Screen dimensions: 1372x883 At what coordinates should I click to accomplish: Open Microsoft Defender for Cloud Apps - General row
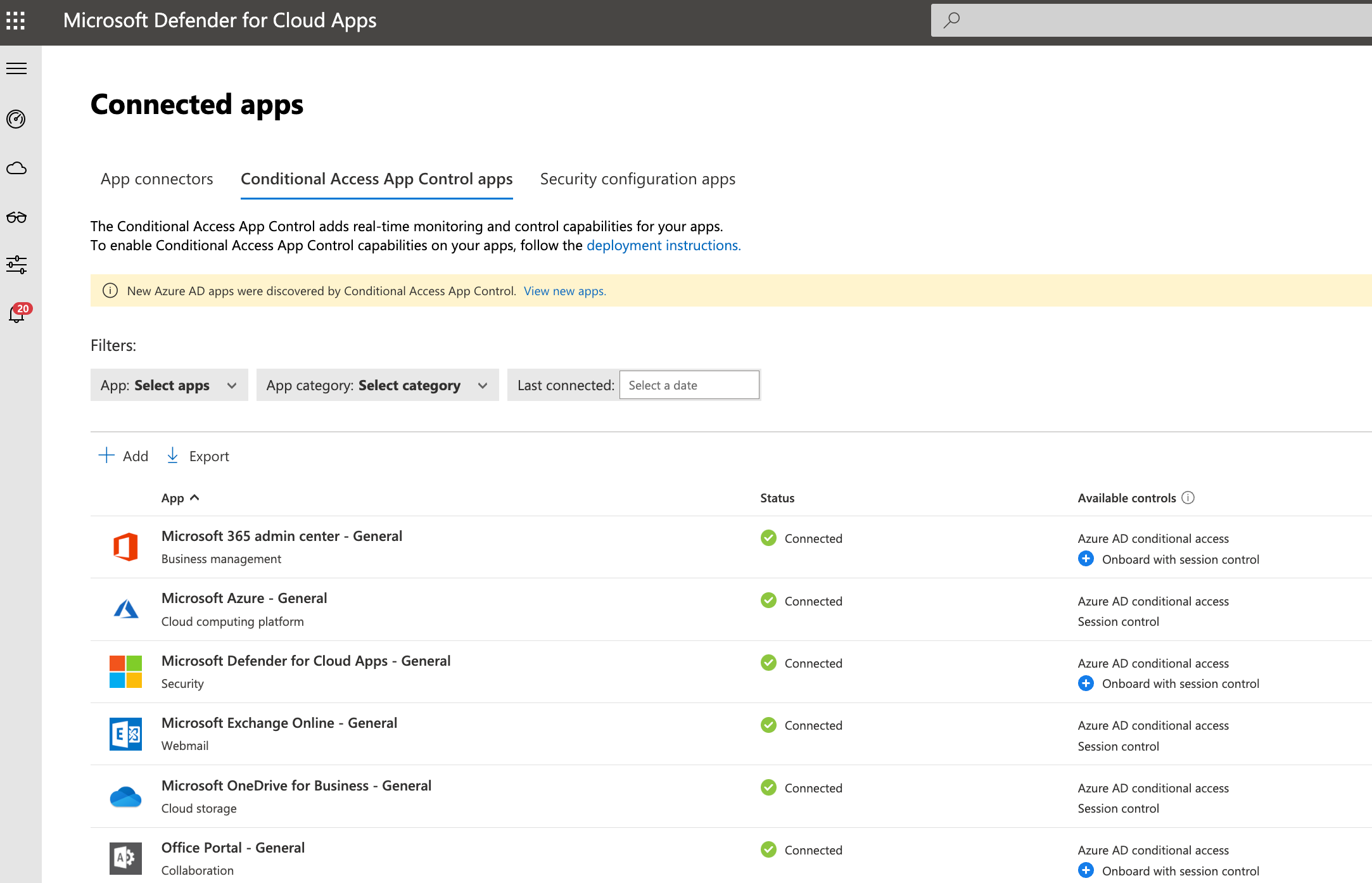click(731, 671)
